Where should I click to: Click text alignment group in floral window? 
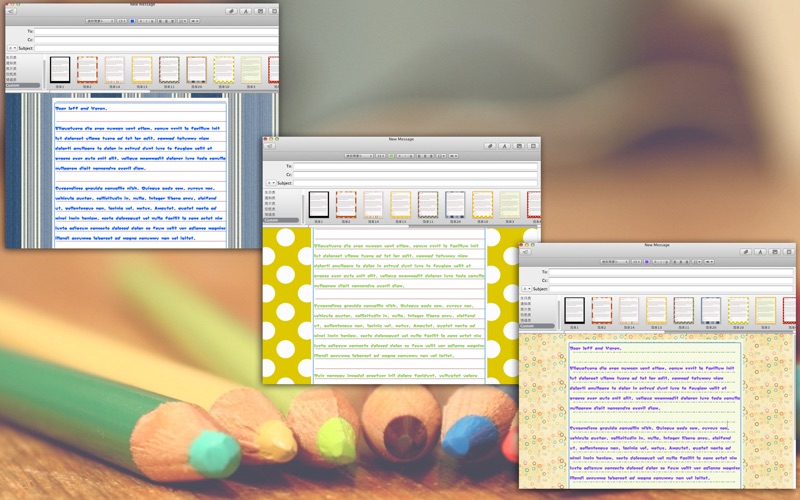click(681, 261)
